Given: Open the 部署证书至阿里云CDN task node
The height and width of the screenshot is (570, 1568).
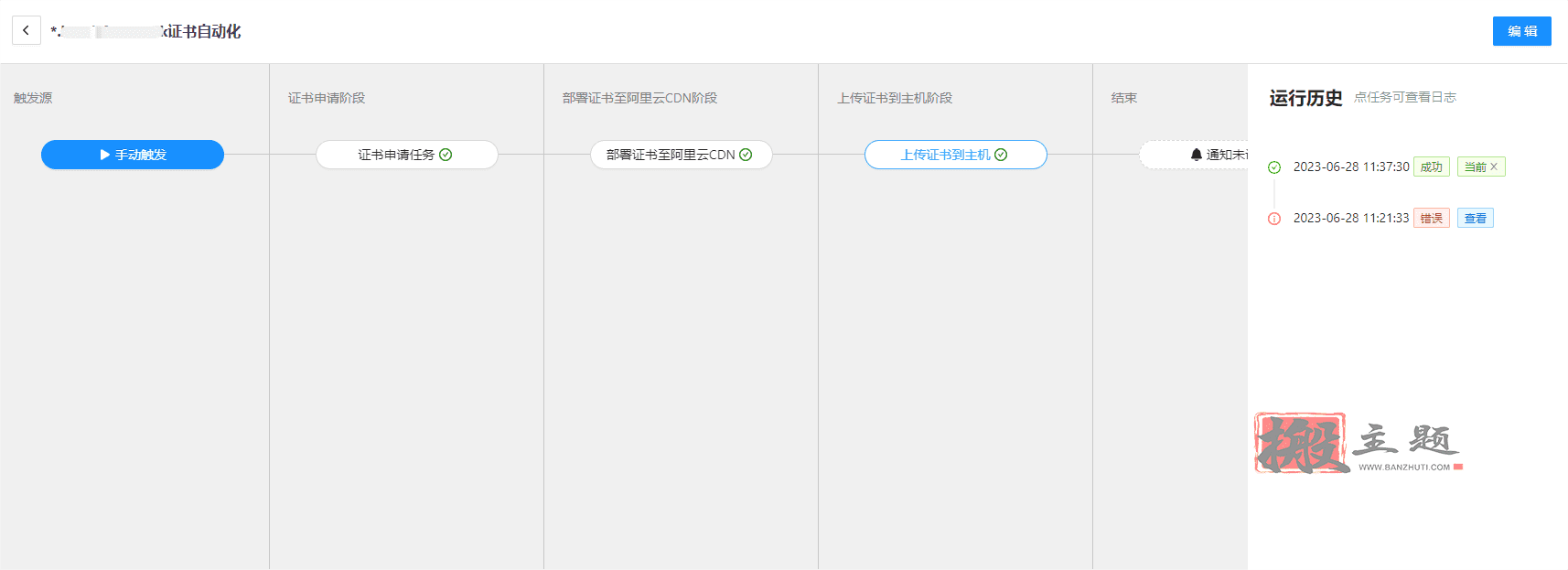Looking at the screenshot, I should click(x=682, y=155).
